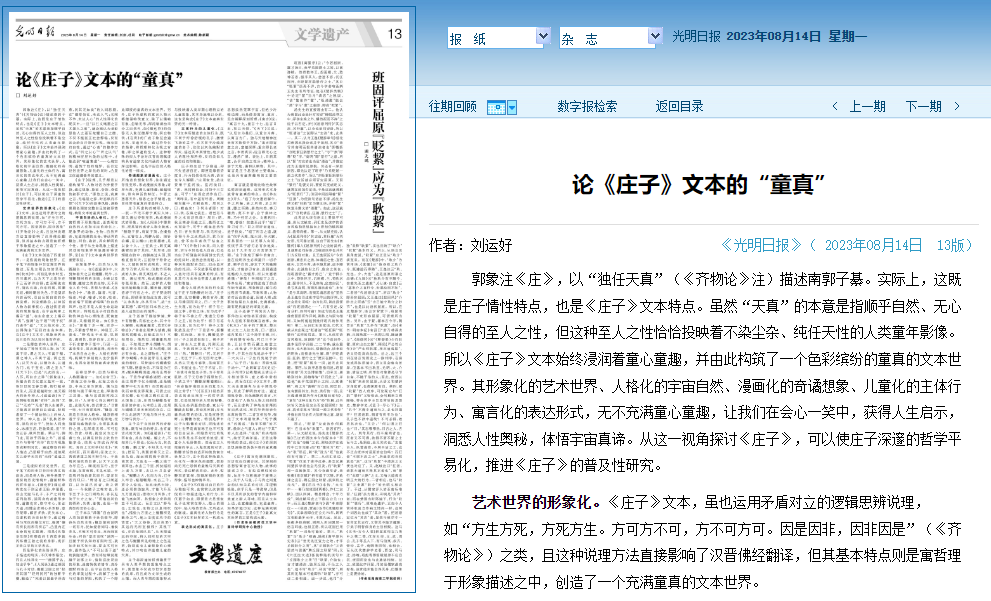
Task: Click the line 于形象描述之中，创造了一个充满童真的文本世界
Action: pos(601,582)
